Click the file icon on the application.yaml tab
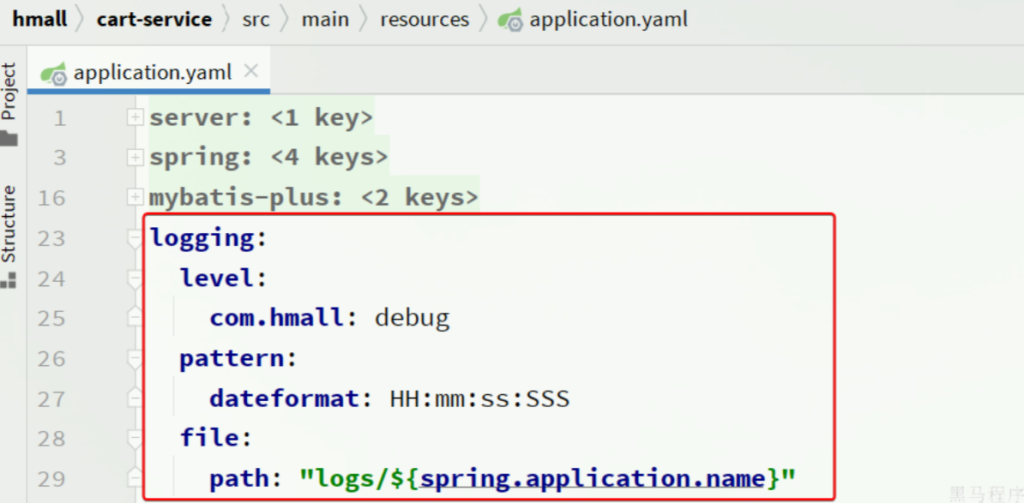Screen dimensions: 1024x503 [54, 73]
